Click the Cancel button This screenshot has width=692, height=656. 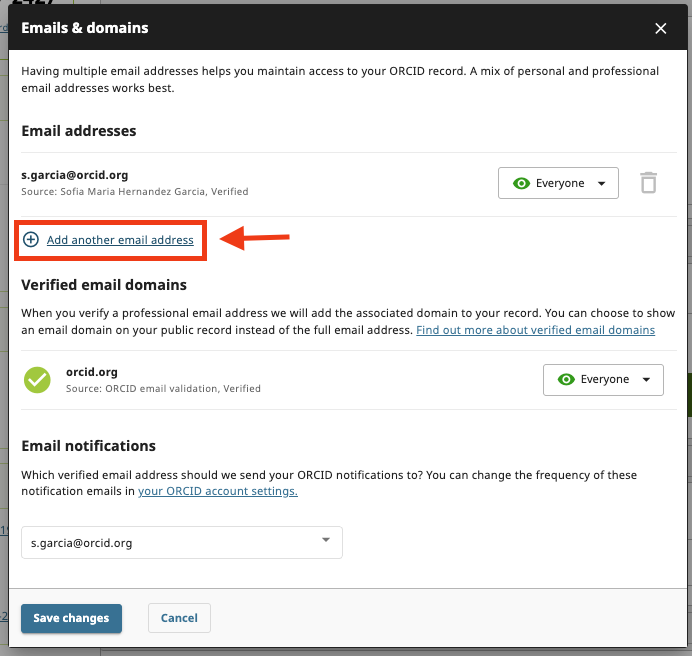pos(179,618)
